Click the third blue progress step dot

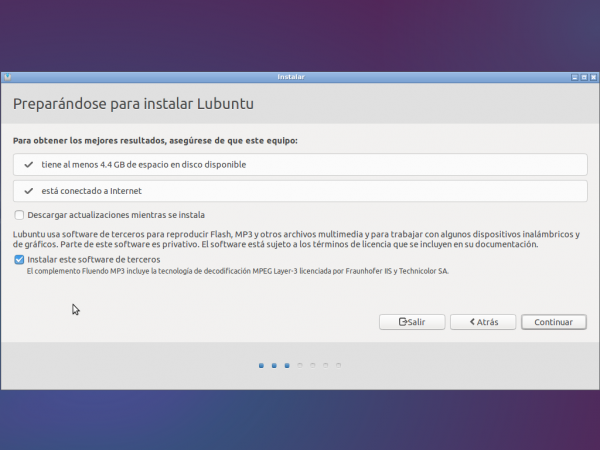pos(287,366)
